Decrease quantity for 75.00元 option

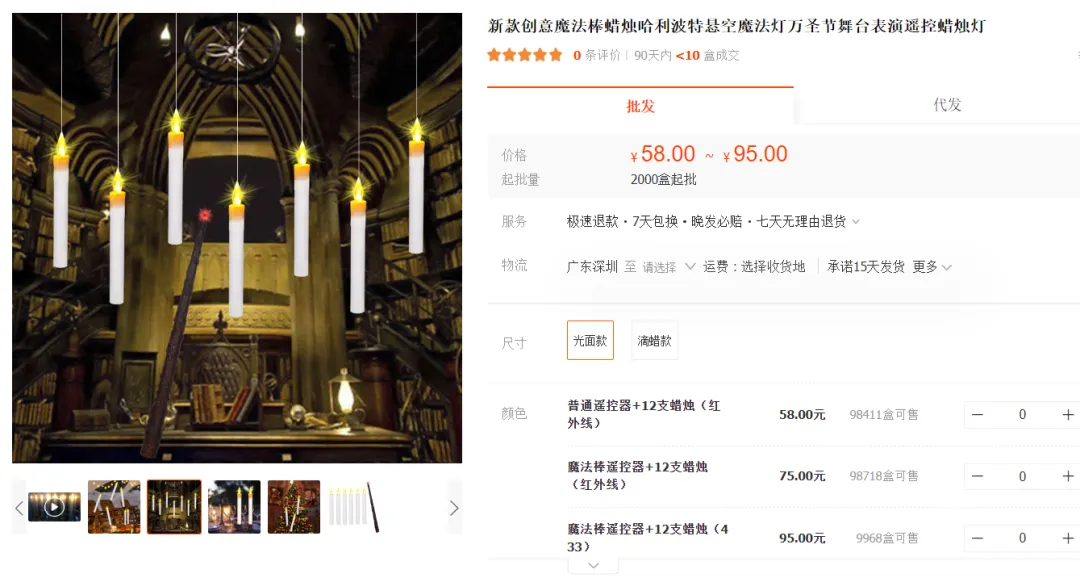[977, 476]
